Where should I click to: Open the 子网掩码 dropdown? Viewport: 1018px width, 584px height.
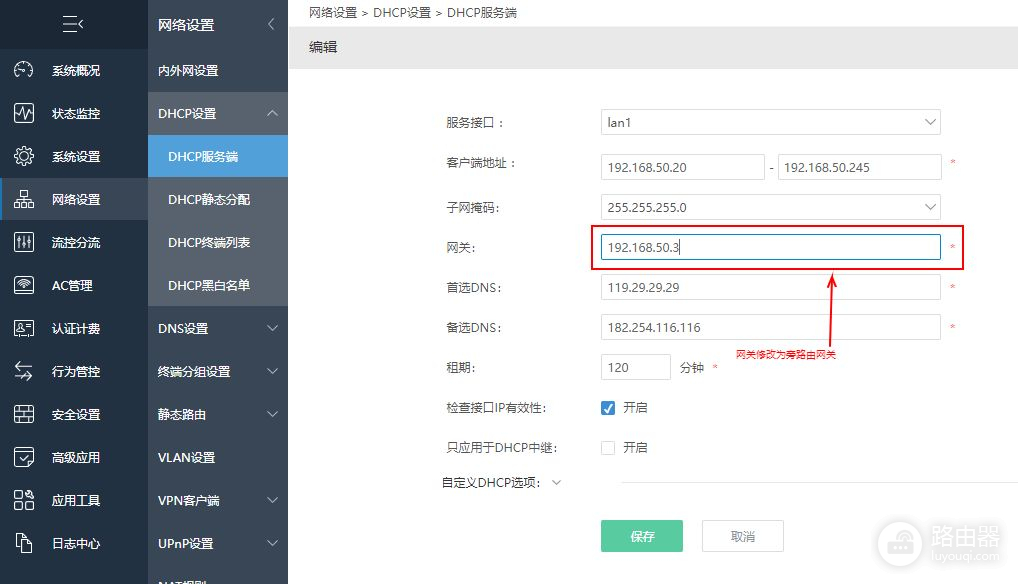point(770,208)
